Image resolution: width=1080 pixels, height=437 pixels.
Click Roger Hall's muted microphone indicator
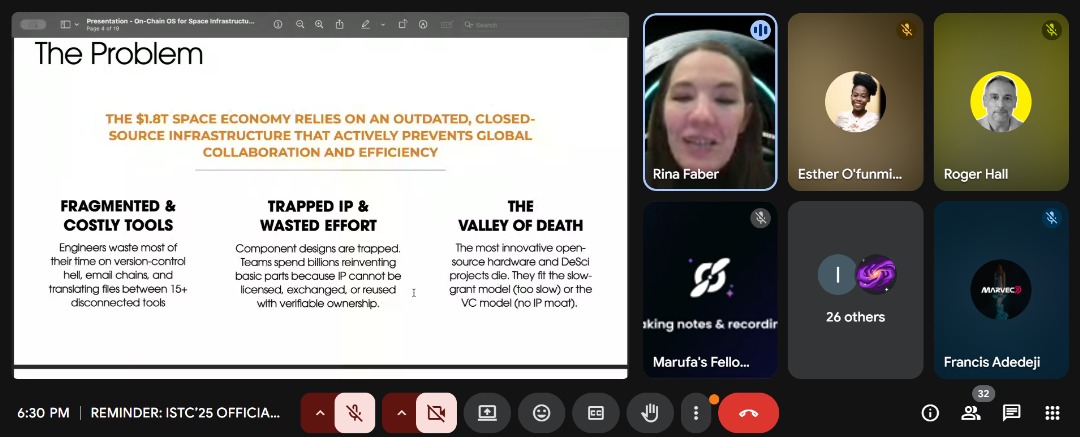pyautogui.click(x=1051, y=30)
